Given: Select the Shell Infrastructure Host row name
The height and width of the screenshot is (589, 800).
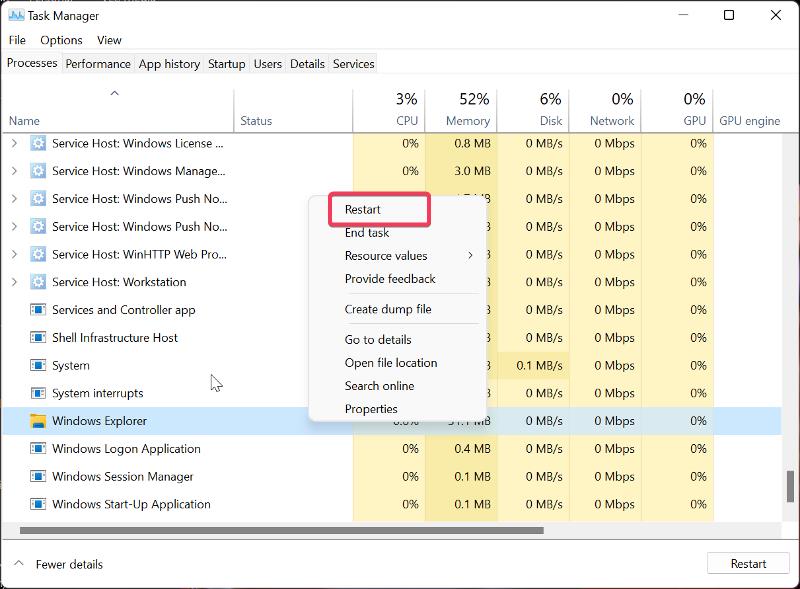Looking at the screenshot, I should pyautogui.click(x=115, y=337).
